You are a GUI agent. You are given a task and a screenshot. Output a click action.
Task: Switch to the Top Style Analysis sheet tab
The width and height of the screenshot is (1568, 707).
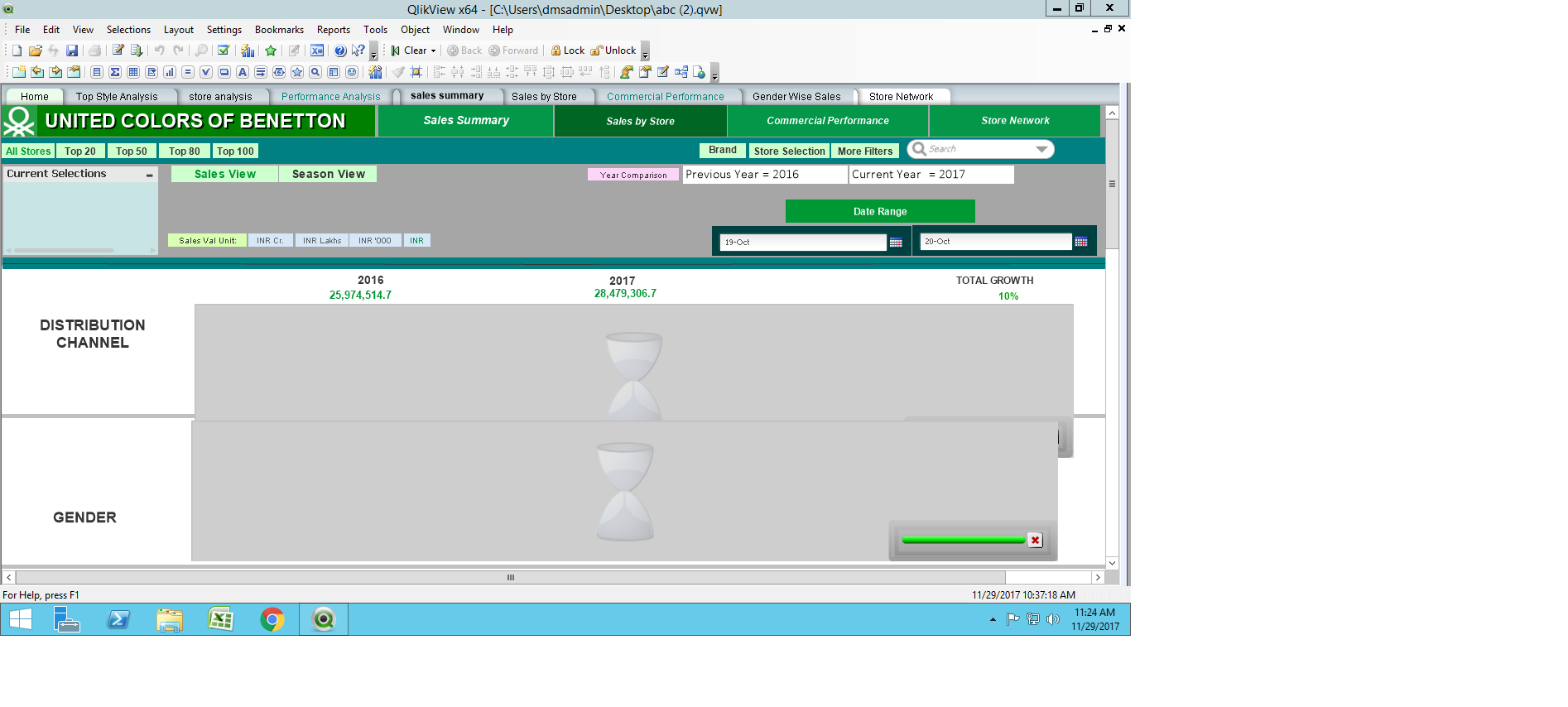[117, 97]
